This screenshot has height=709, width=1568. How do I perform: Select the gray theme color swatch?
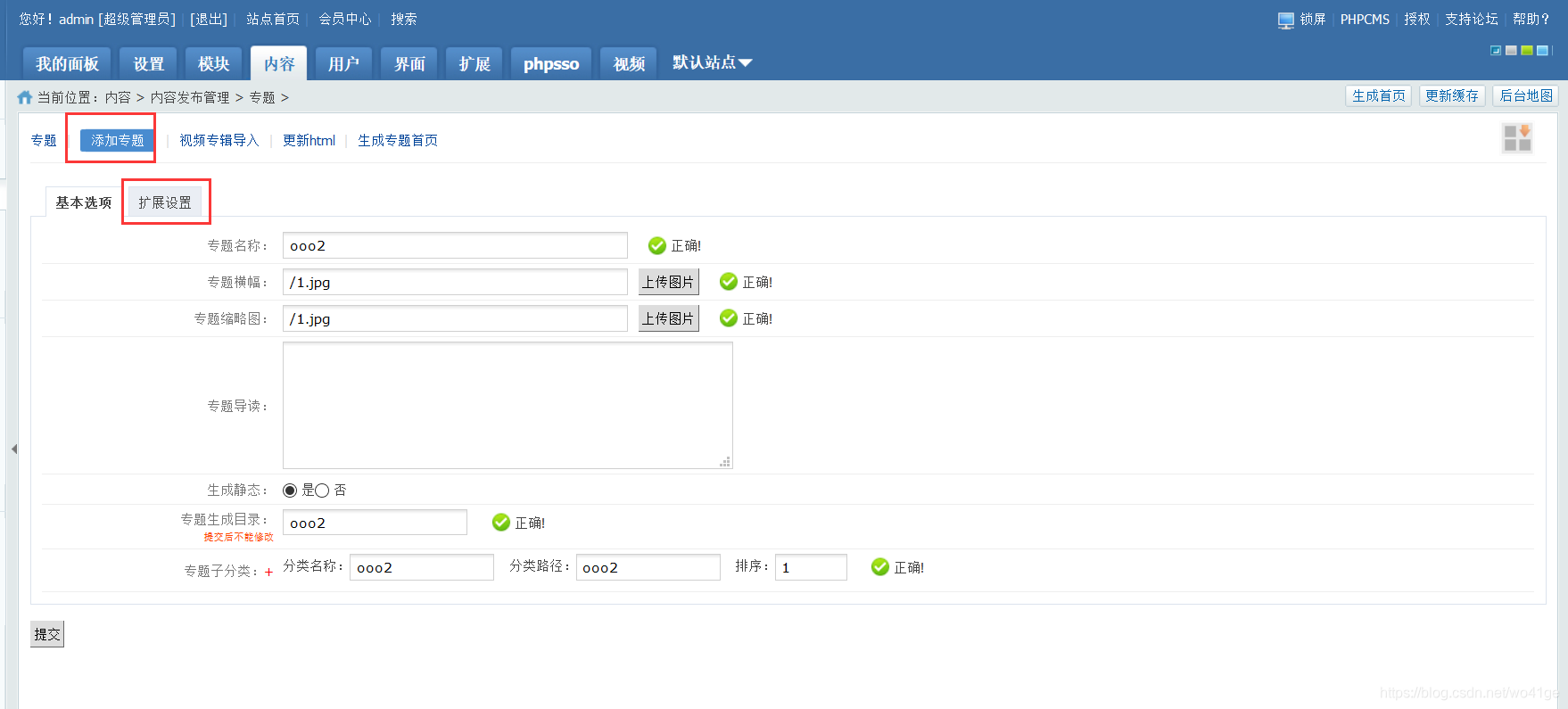(1511, 50)
